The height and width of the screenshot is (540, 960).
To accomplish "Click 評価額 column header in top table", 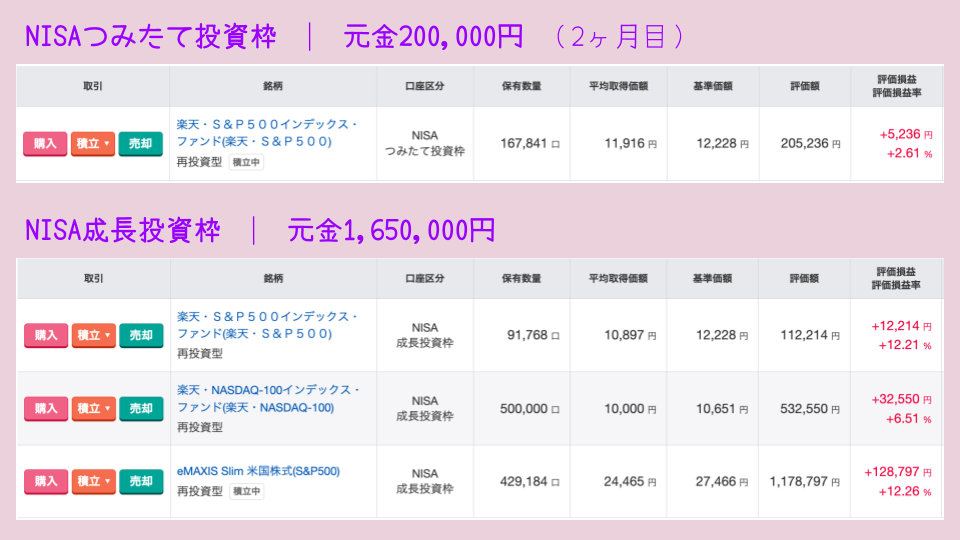I will point(804,86).
